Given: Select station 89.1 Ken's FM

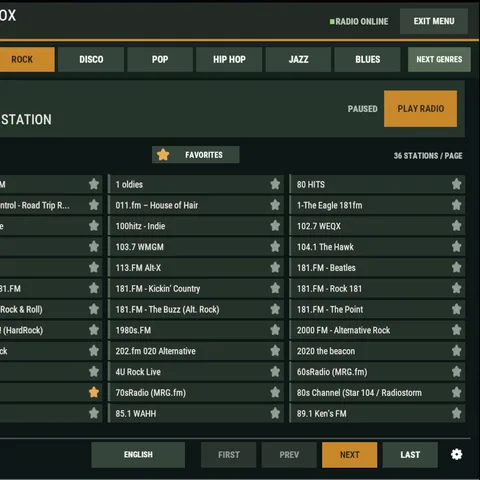Looking at the screenshot, I should 377,413.
